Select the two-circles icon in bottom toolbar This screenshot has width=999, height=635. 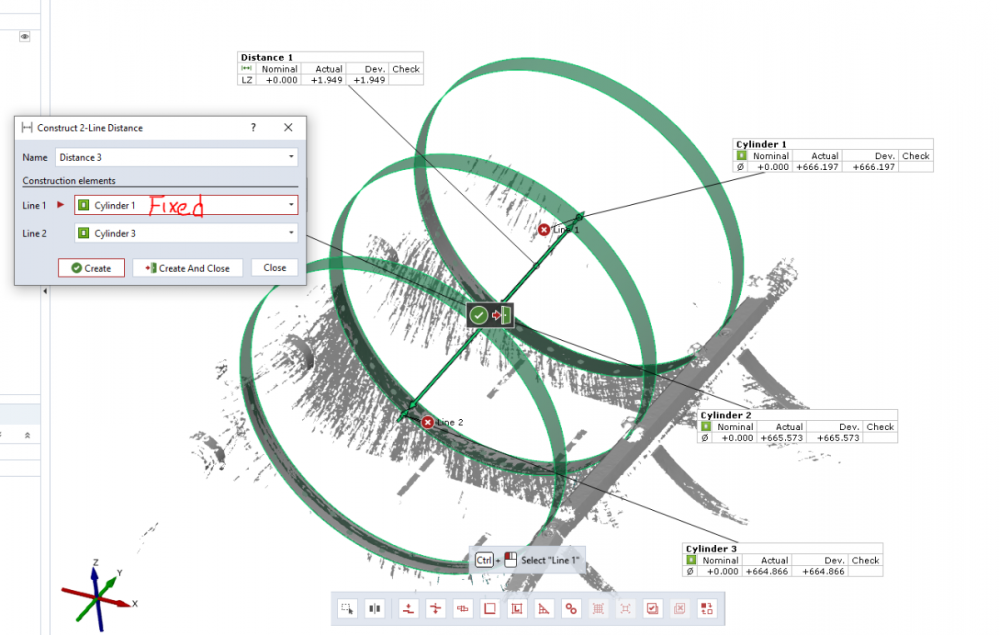tap(571, 608)
